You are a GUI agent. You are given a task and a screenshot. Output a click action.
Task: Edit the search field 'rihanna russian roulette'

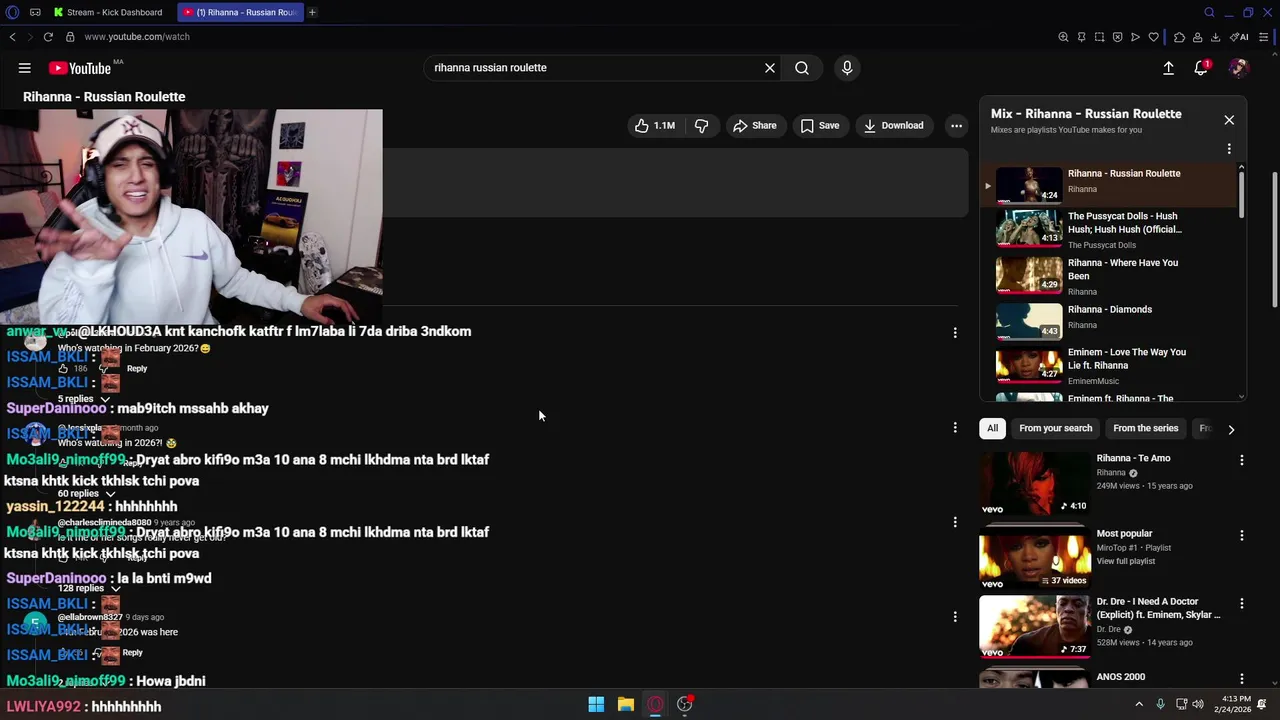click(595, 68)
